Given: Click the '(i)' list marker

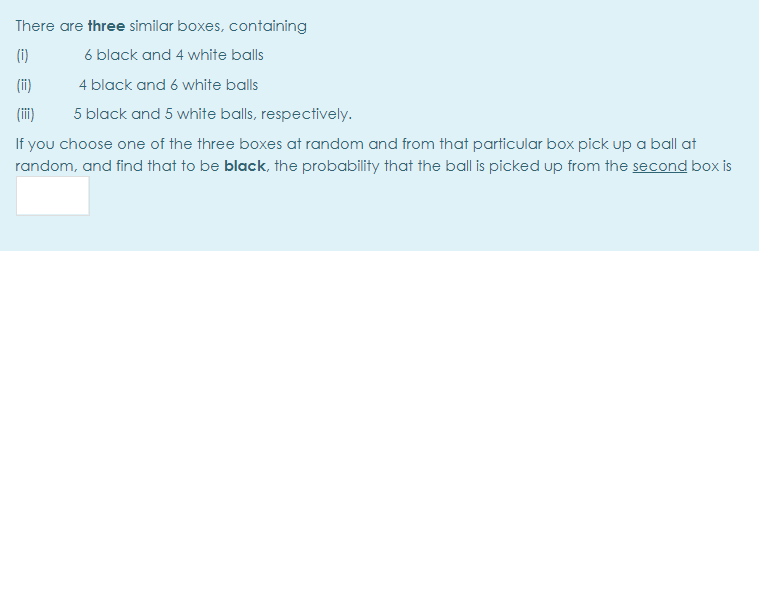Looking at the screenshot, I should tap(22, 55).
